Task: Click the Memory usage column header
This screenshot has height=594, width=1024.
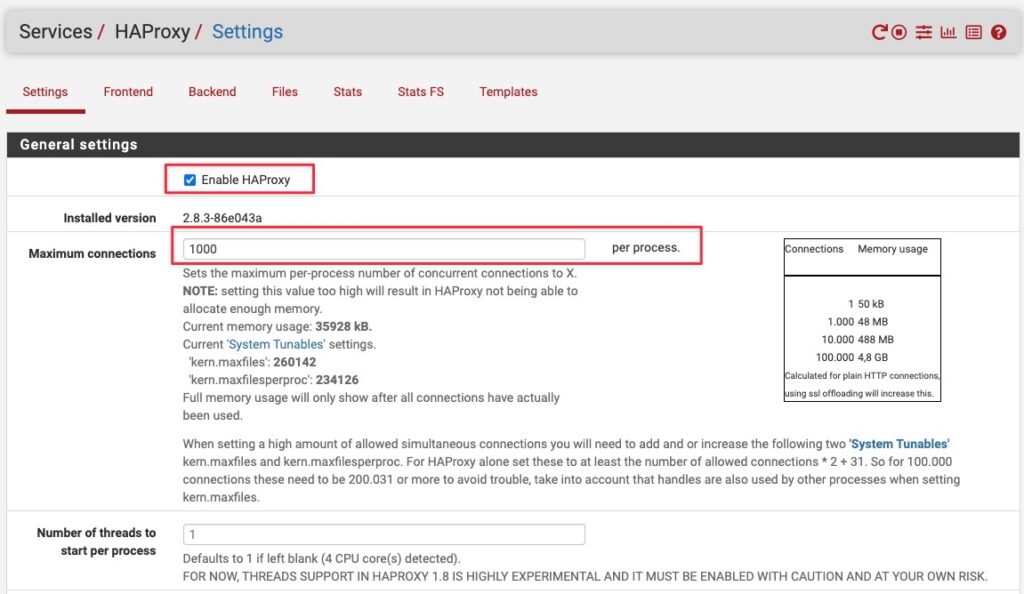Action: [892, 249]
